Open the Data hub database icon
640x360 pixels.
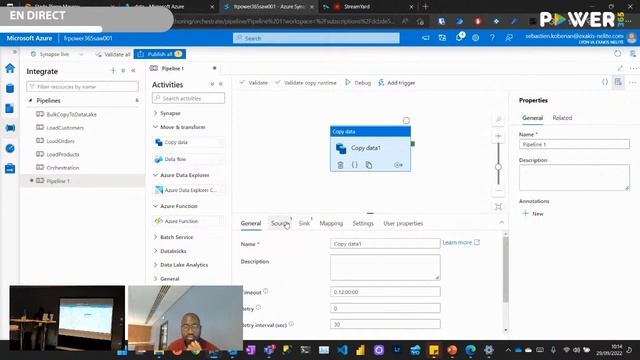pos(10,88)
